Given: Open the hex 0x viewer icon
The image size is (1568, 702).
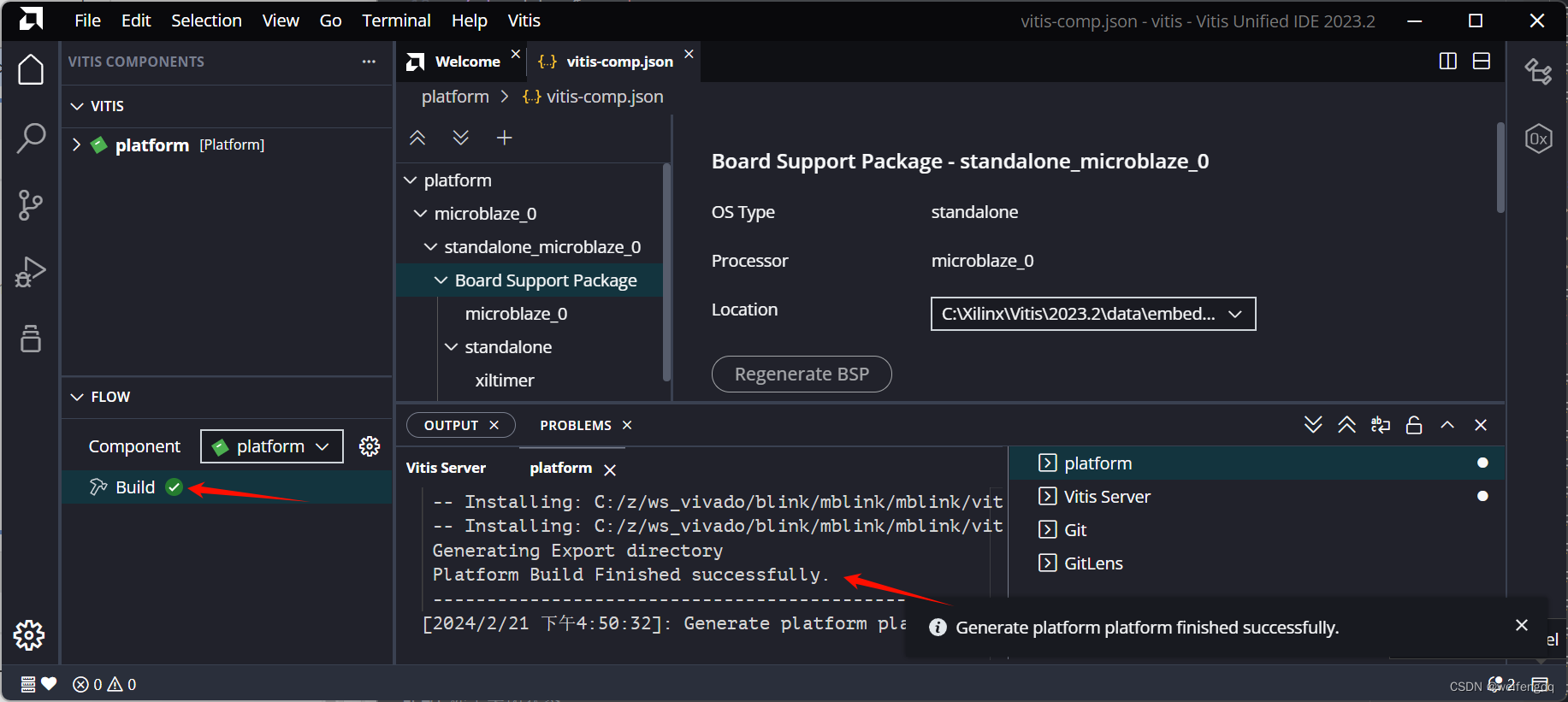Looking at the screenshot, I should click(x=1539, y=139).
